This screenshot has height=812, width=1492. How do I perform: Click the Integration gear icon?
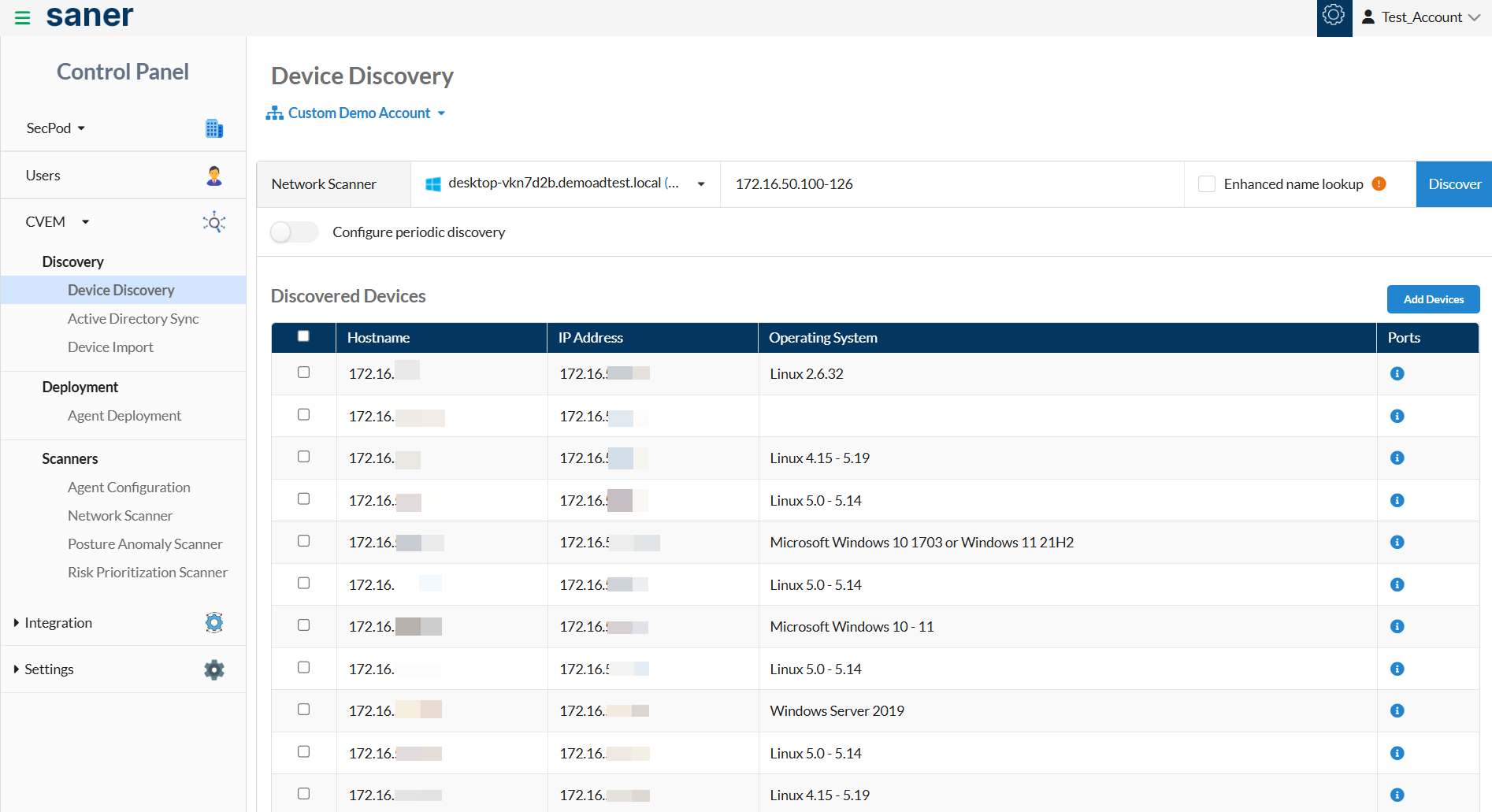[x=213, y=623]
